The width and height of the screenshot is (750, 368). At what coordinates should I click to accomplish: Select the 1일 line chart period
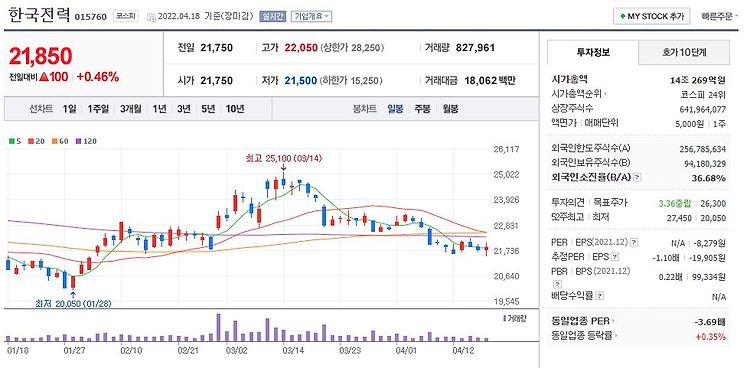click(69, 109)
